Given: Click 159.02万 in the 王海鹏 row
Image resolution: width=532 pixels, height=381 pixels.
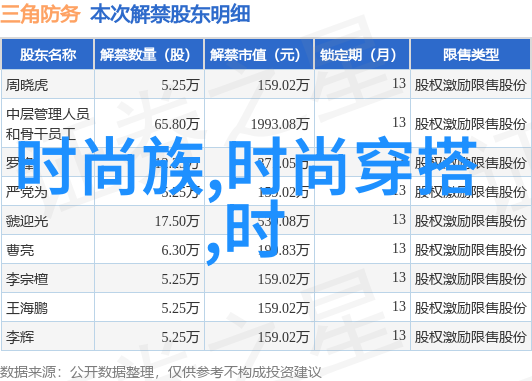Looking at the screenshot, I should coord(283,308).
